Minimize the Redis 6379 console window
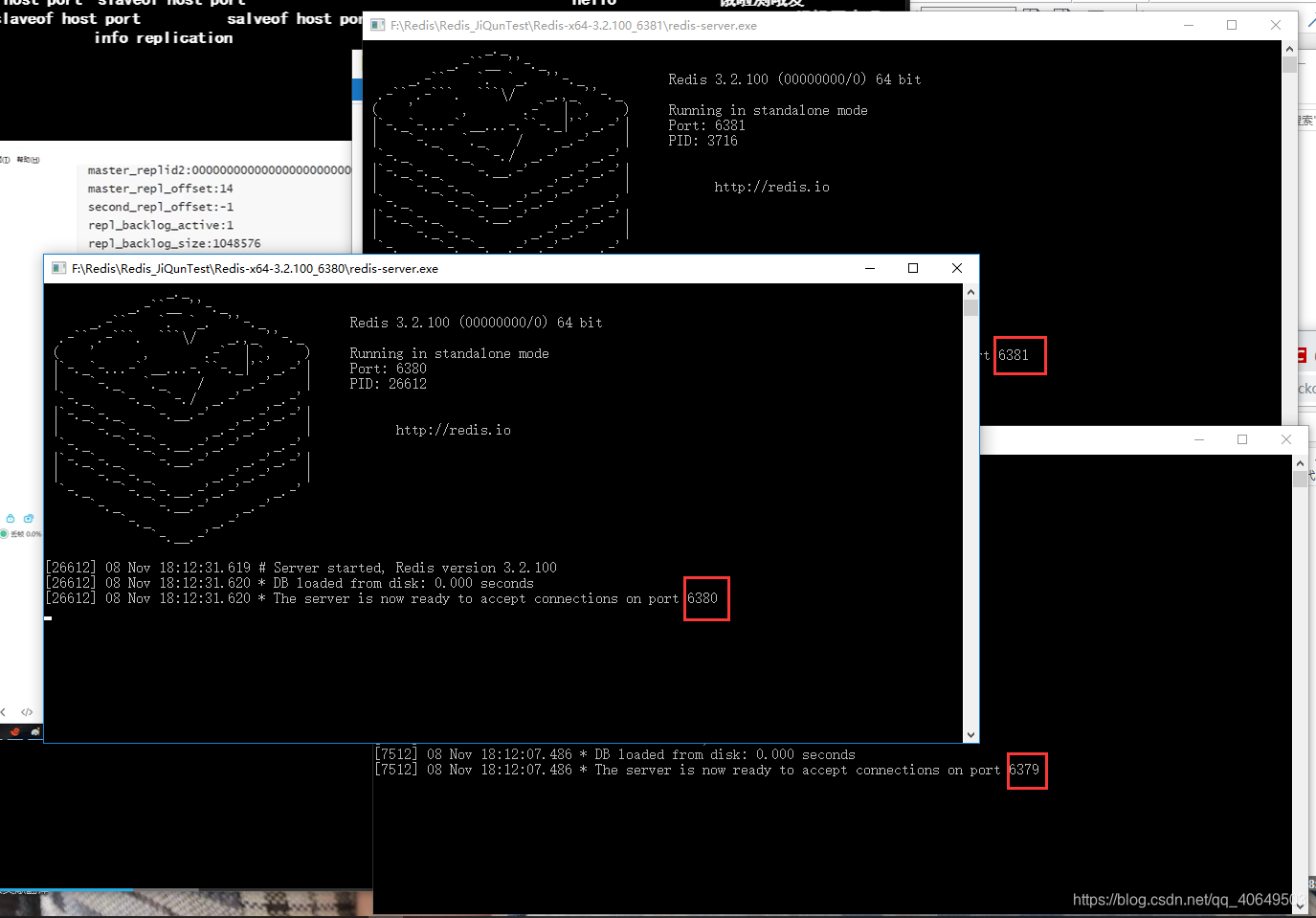The height and width of the screenshot is (918, 1316). click(x=1199, y=439)
